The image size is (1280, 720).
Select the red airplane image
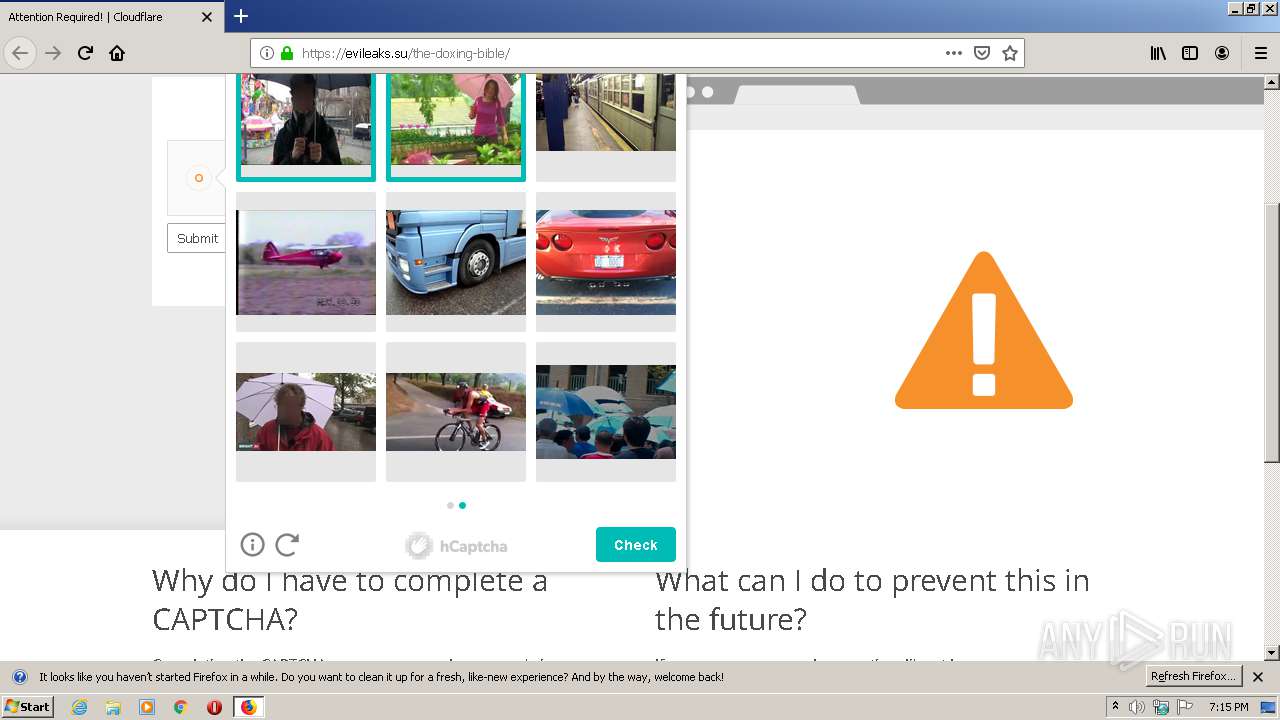point(306,262)
